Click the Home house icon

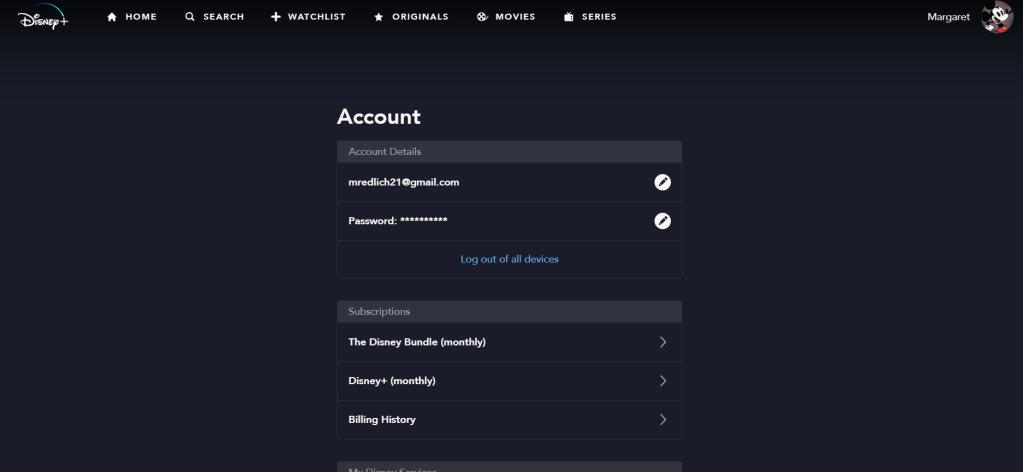tap(112, 17)
